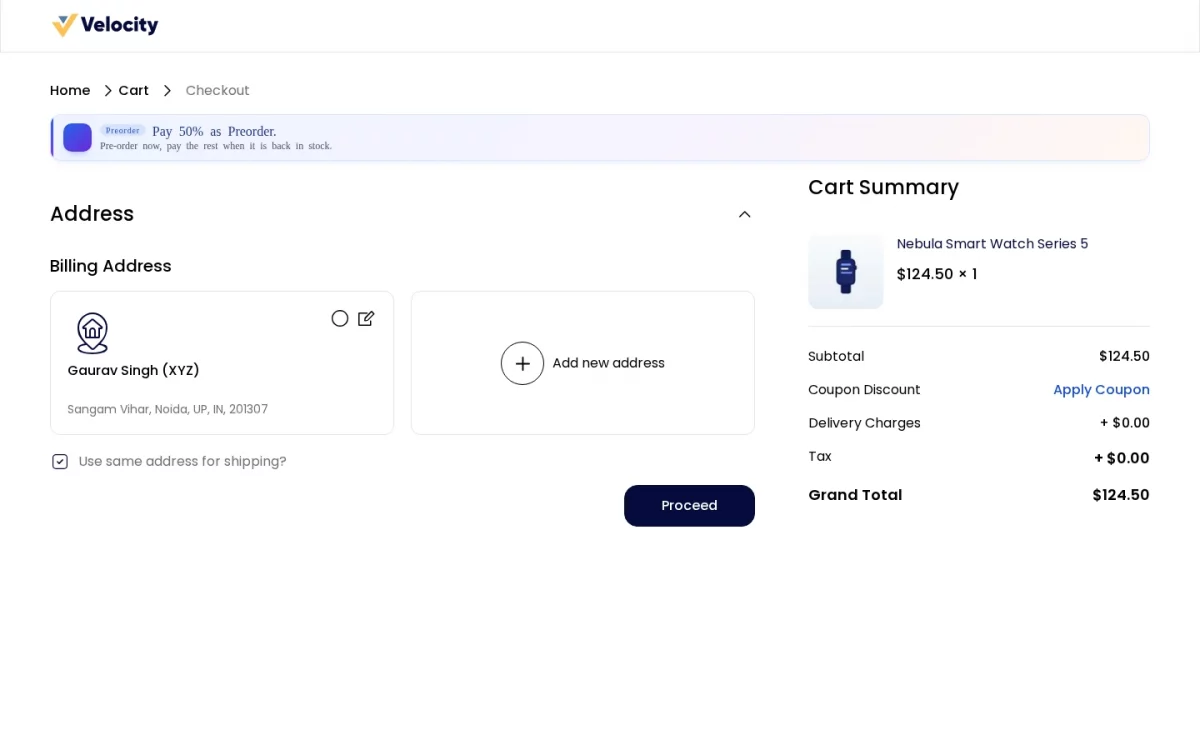This screenshot has width=1200, height=750.
Task: Click Sangam Vihar, Noida address text
Action: [168, 409]
